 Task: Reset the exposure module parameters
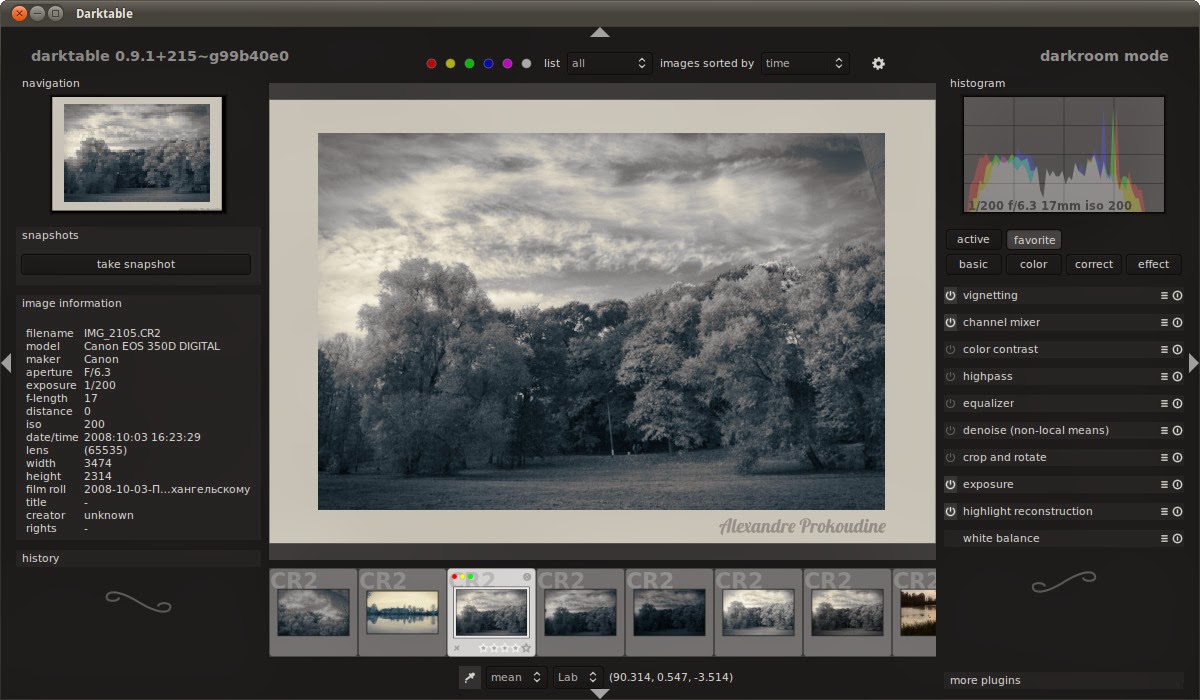click(x=1178, y=484)
